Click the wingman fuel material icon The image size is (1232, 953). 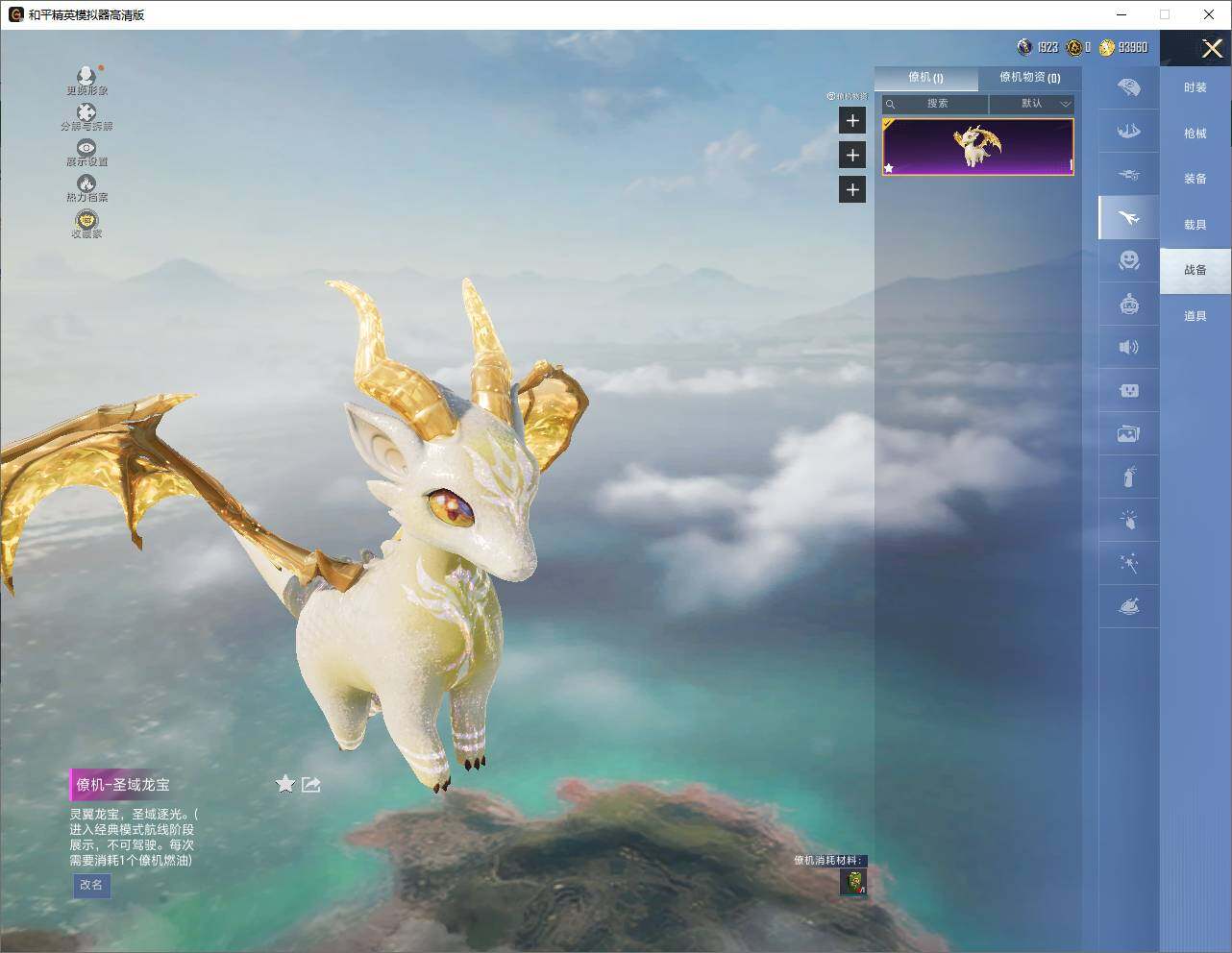(x=853, y=882)
